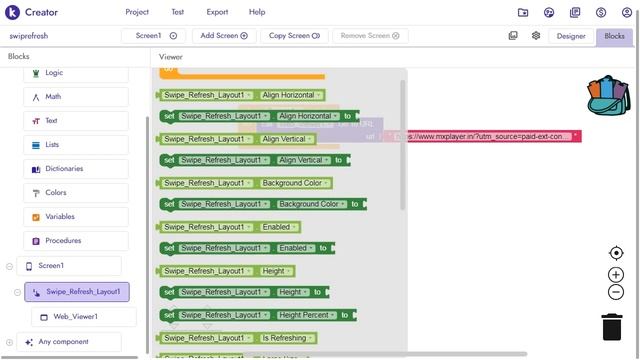The width and height of the screenshot is (640, 360).
Task: Open the Text blocks category
Action: tap(76, 121)
